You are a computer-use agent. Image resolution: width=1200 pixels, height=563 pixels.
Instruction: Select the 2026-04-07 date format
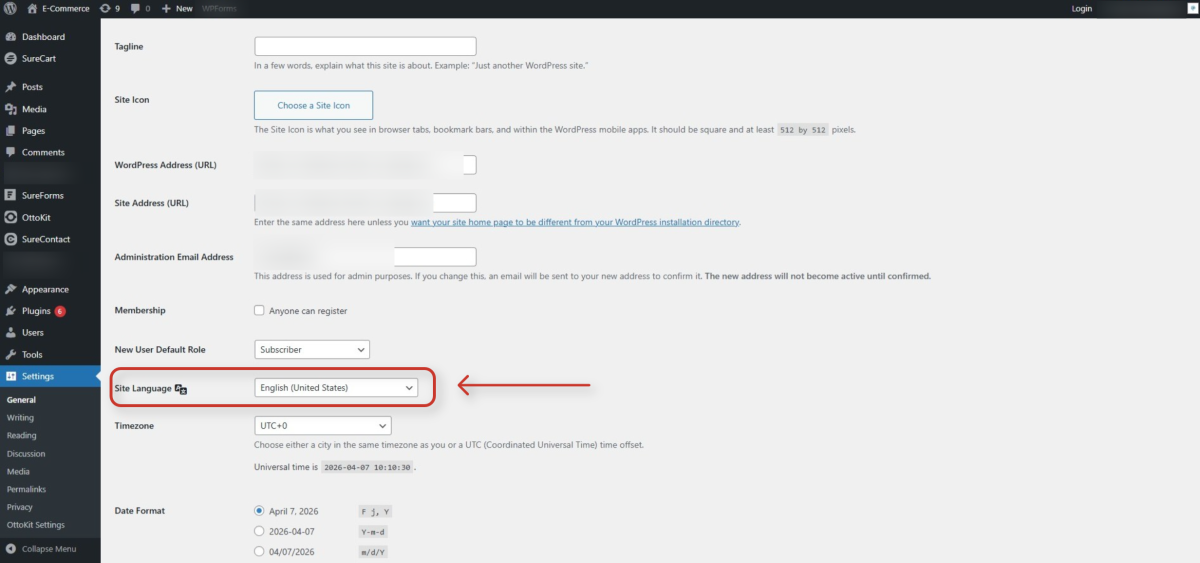(x=260, y=531)
